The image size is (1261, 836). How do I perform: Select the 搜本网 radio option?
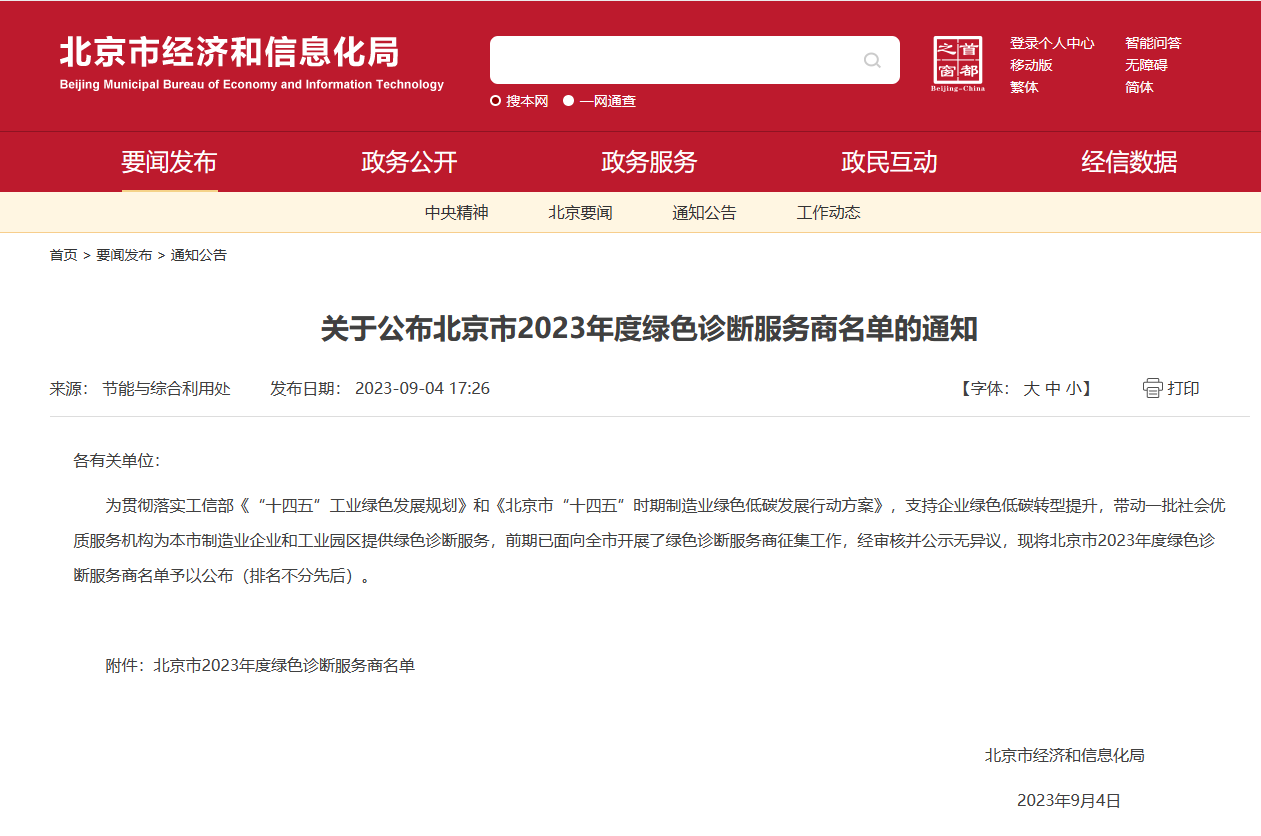[495, 101]
